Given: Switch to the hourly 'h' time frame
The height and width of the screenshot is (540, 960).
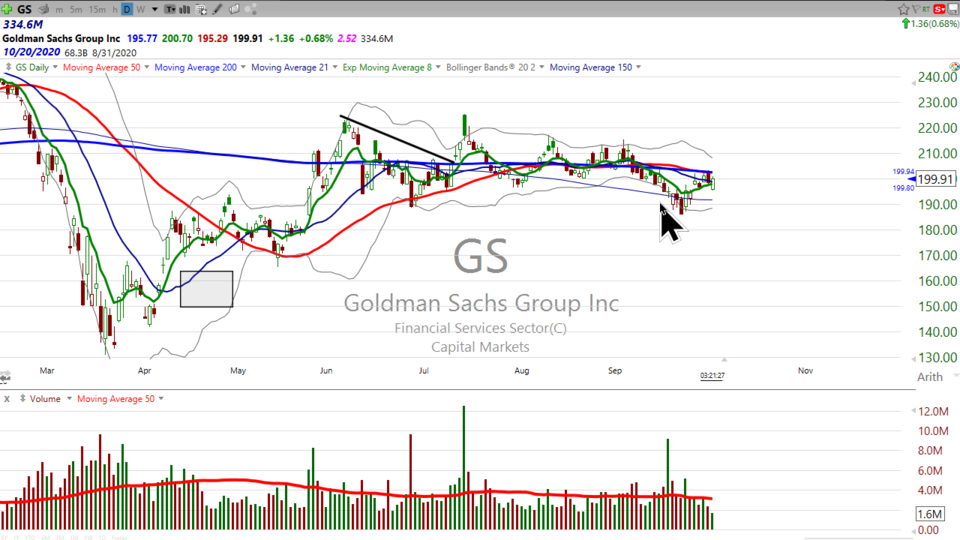Looking at the screenshot, I should (114, 10).
